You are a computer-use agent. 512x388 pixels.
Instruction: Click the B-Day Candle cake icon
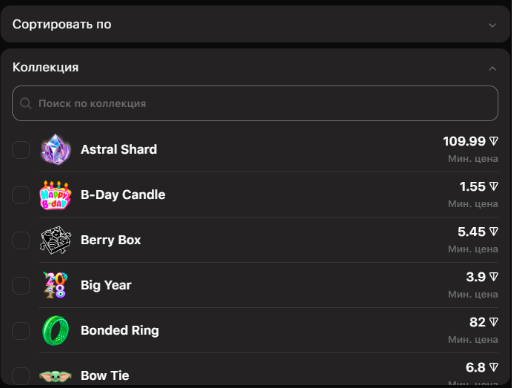click(55, 195)
